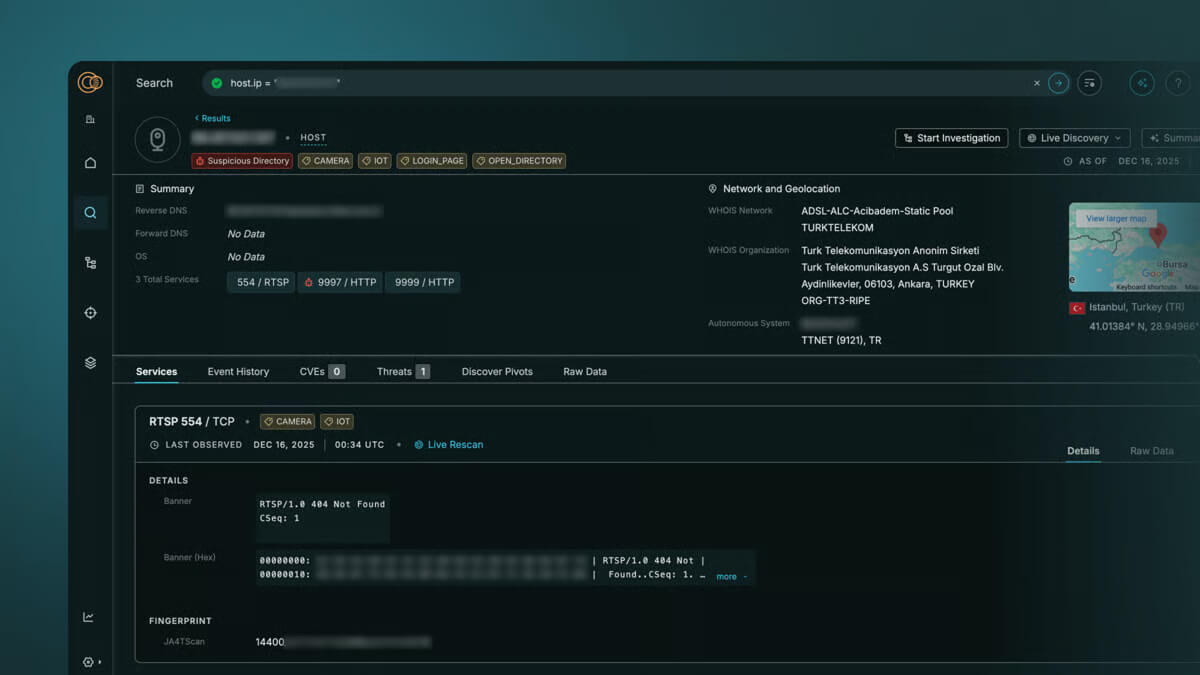Submit the search with the arrow icon
This screenshot has height=675, width=1200.
(x=1058, y=83)
